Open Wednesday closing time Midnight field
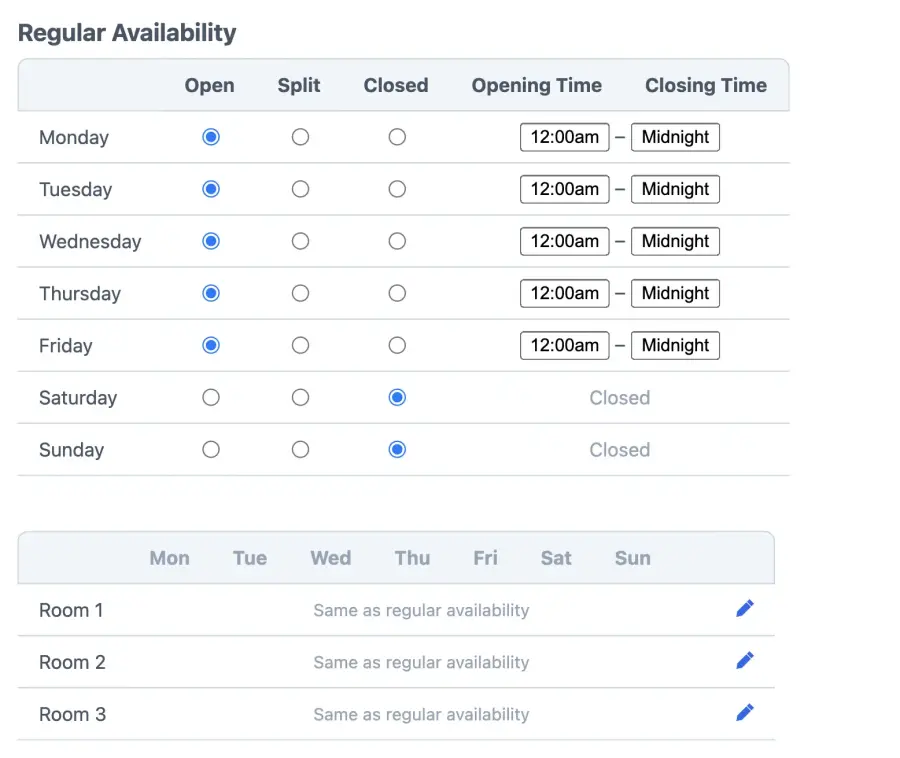The image size is (900, 758). tap(675, 241)
